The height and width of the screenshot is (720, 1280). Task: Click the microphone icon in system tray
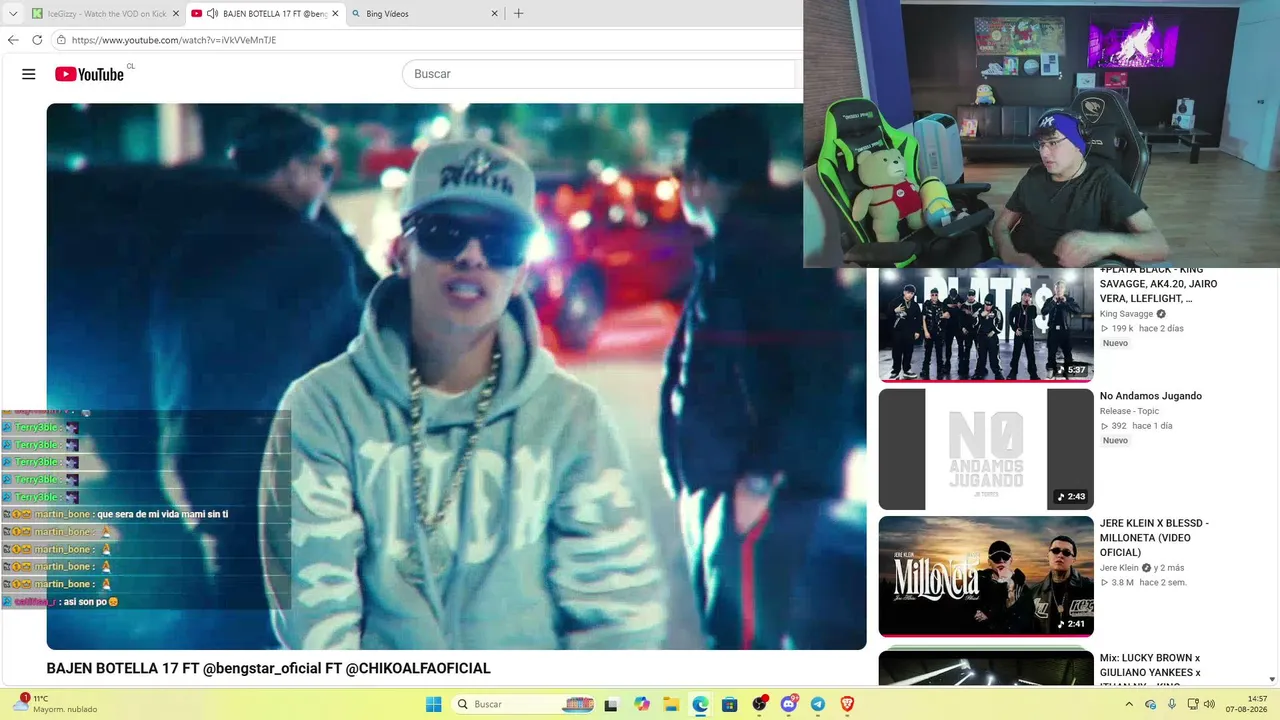[x=1172, y=704]
